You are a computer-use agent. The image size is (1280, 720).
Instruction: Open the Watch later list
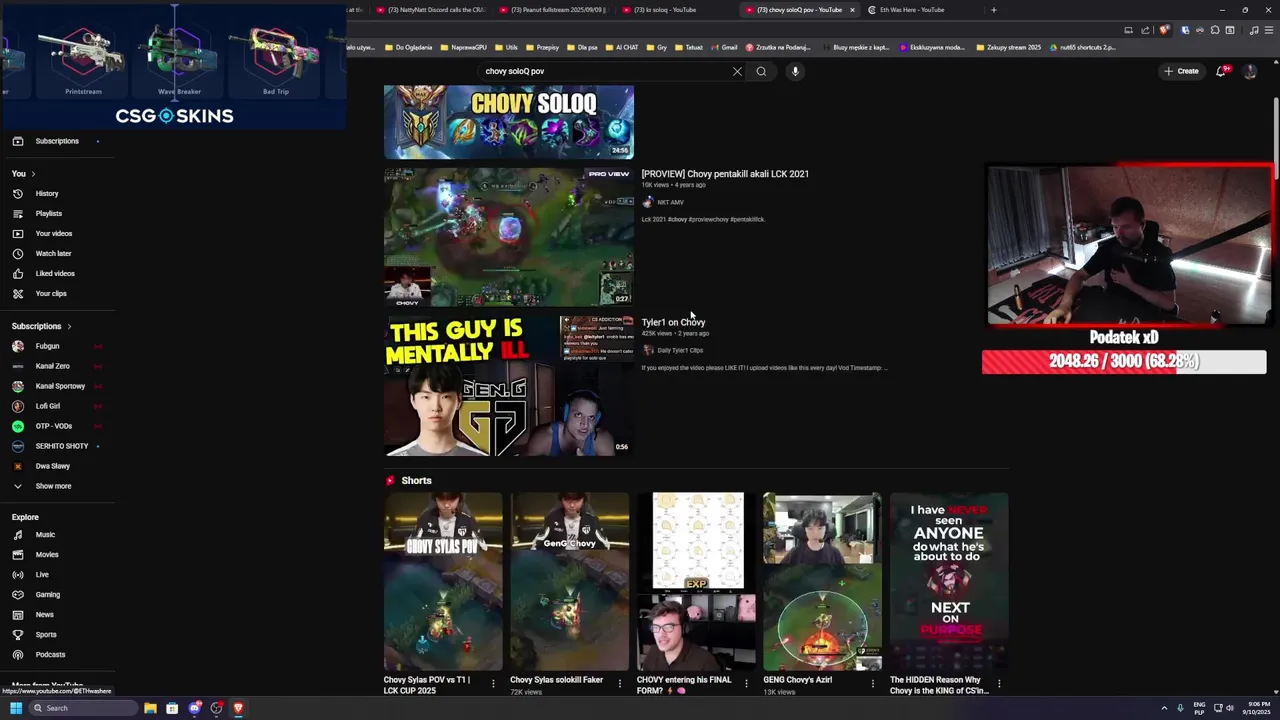click(53, 253)
